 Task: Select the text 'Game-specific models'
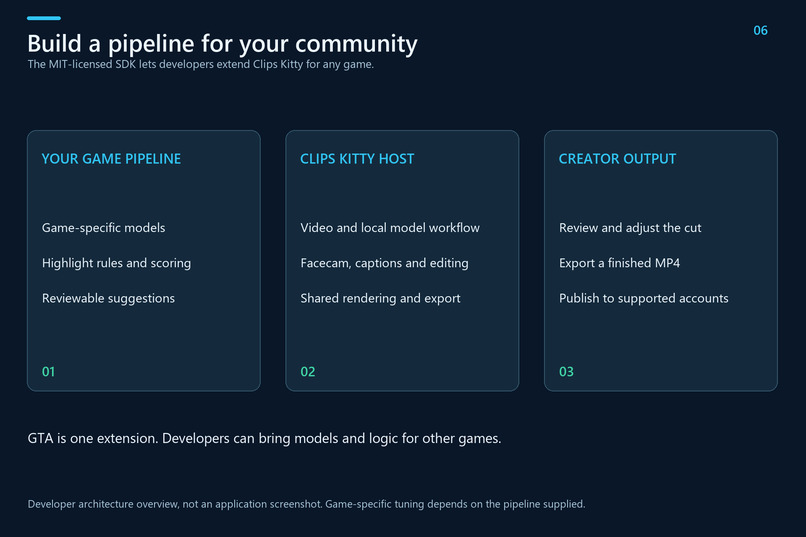[x=103, y=228]
